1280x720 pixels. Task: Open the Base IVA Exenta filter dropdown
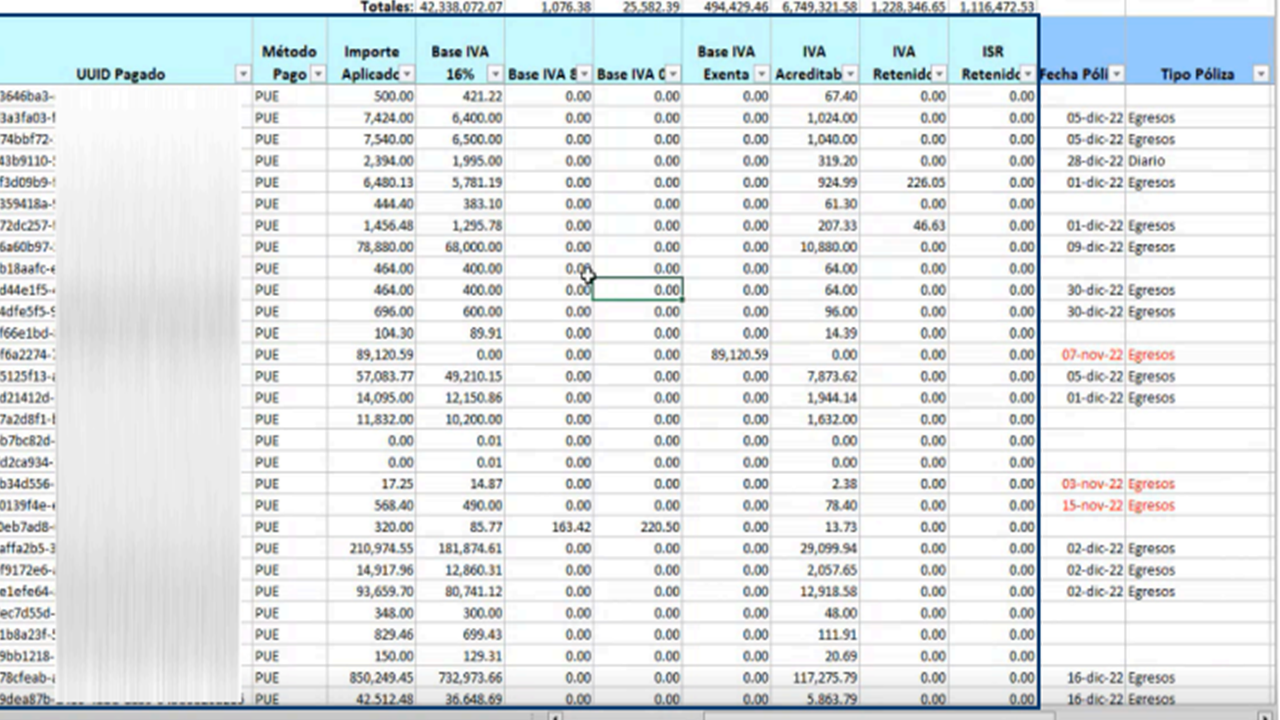point(761,74)
